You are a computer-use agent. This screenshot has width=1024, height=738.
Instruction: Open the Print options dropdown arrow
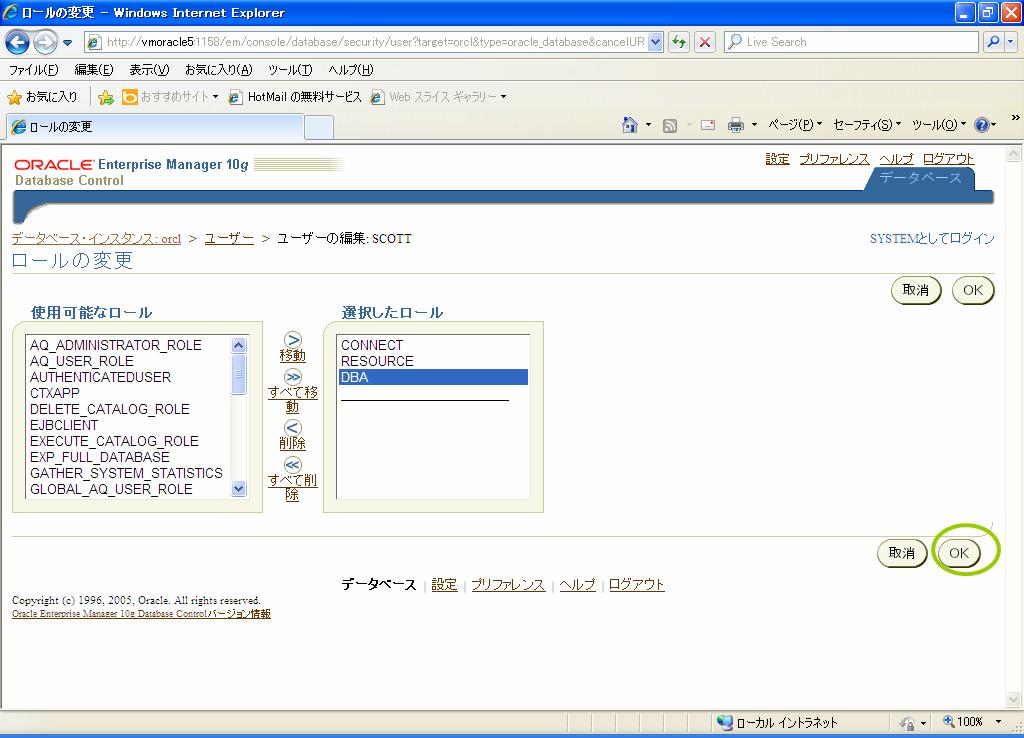[x=754, y=125]
